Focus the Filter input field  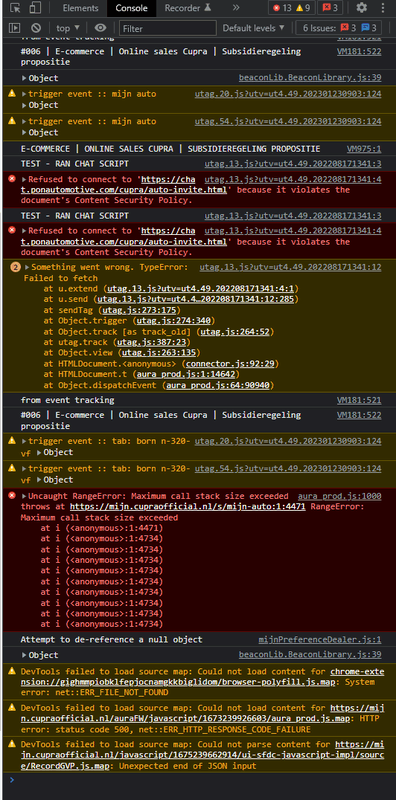(168, 29)
